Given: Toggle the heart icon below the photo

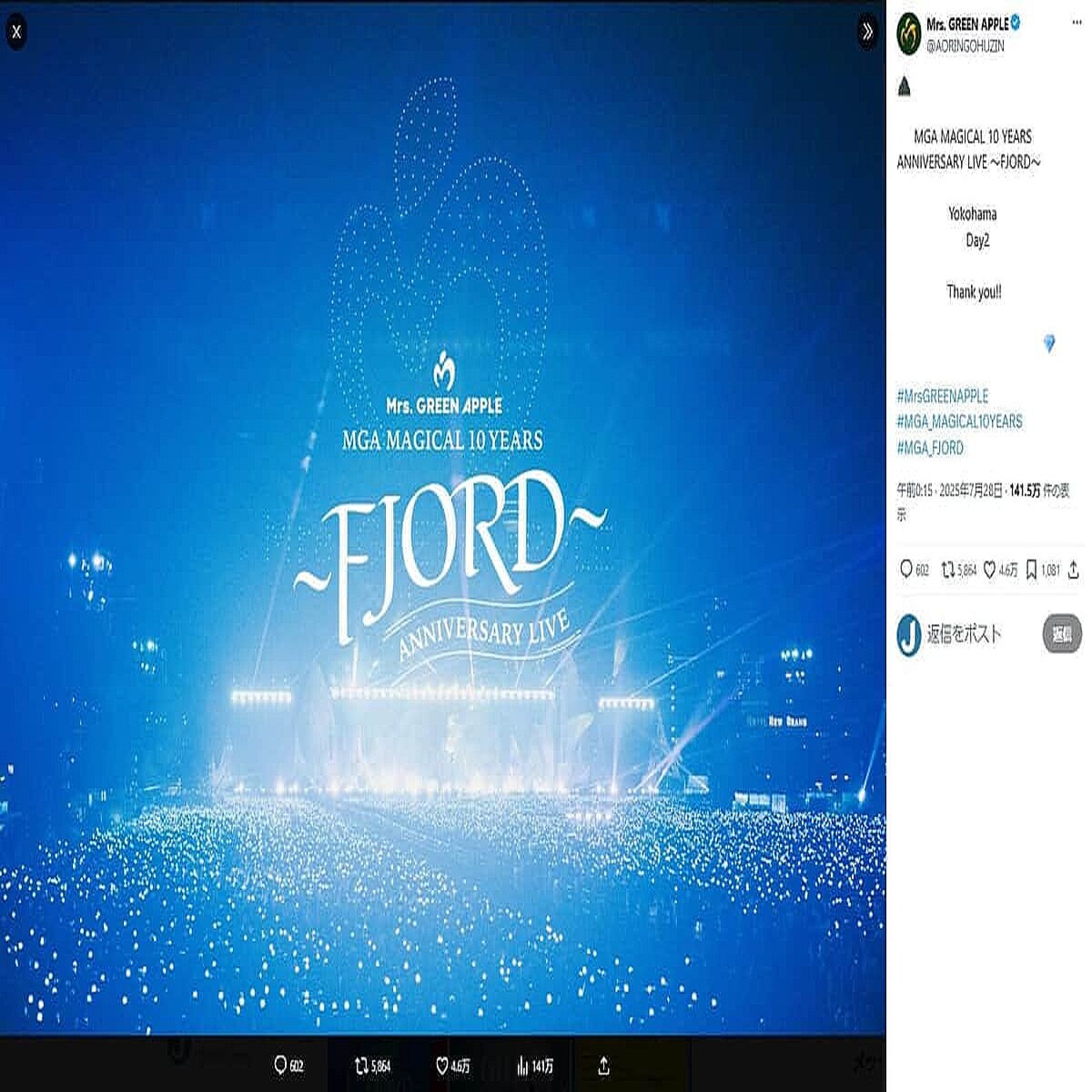Looking at the screenshot, I should pos(442,1065).
